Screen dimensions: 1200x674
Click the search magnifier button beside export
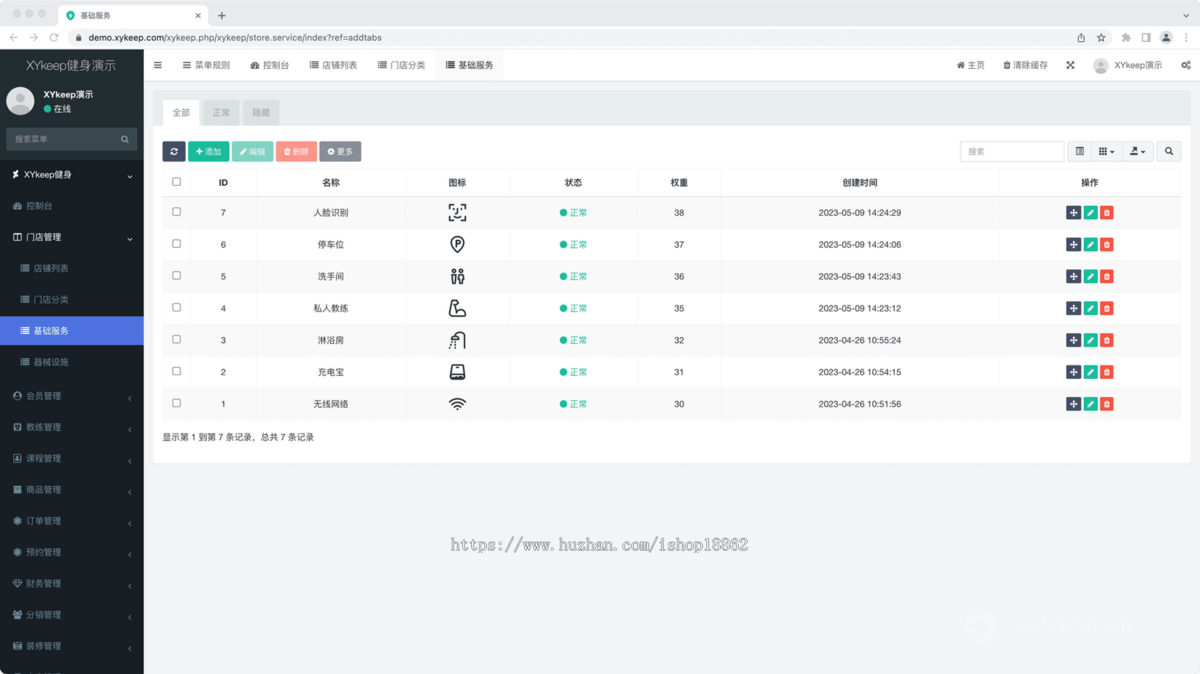1168,152
